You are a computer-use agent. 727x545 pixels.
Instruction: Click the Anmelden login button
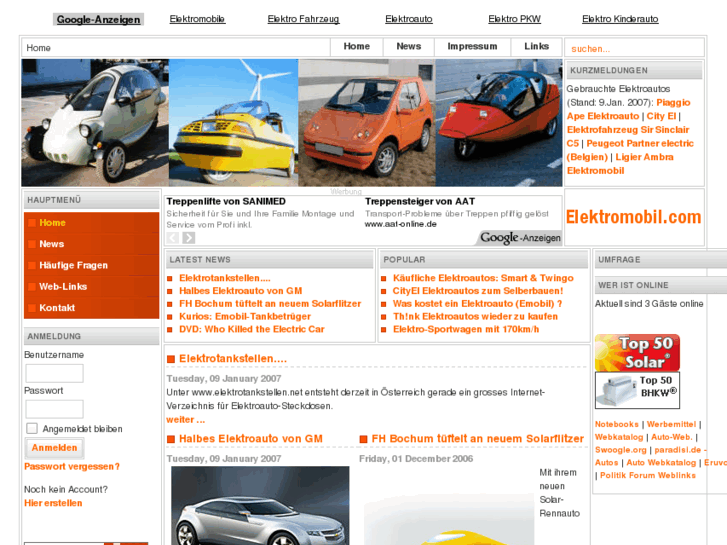[x=54, y=448]
